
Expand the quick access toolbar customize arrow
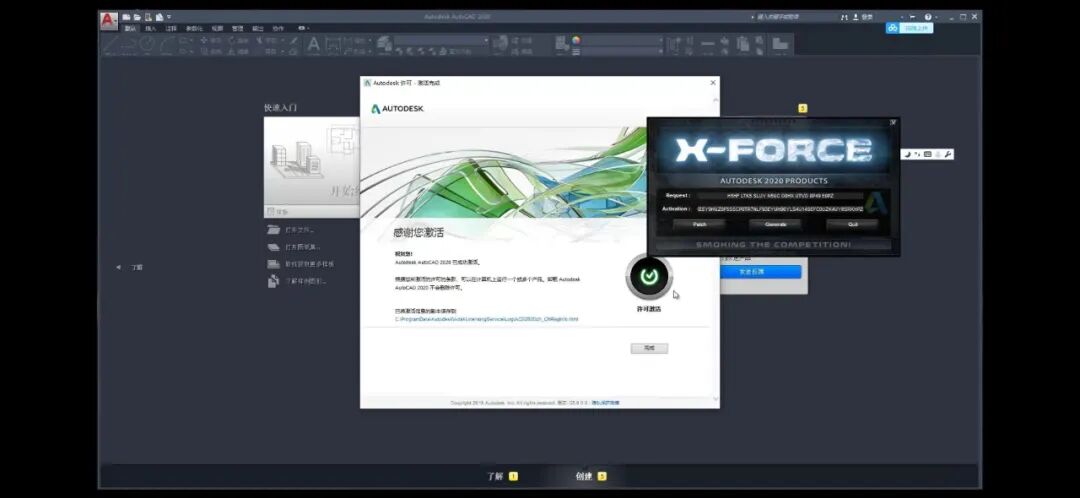(169, 17)
